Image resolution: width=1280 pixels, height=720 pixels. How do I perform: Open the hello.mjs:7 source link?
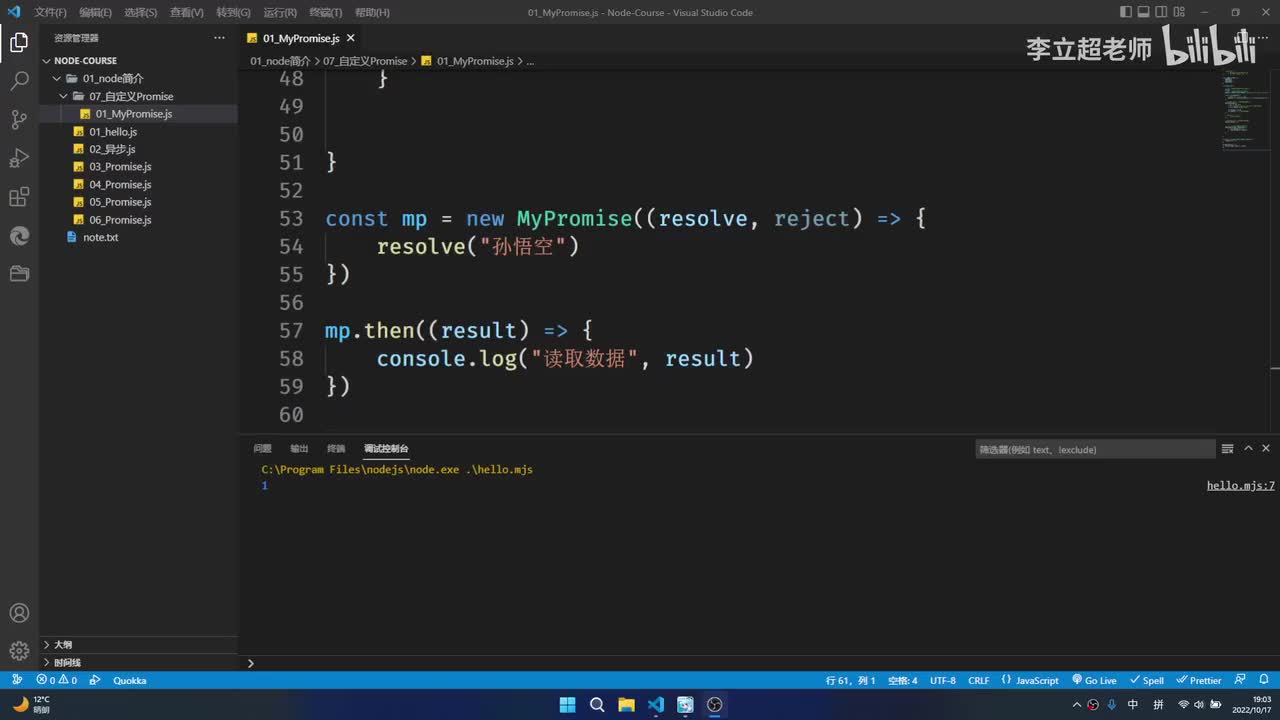tap(1240, 485)
